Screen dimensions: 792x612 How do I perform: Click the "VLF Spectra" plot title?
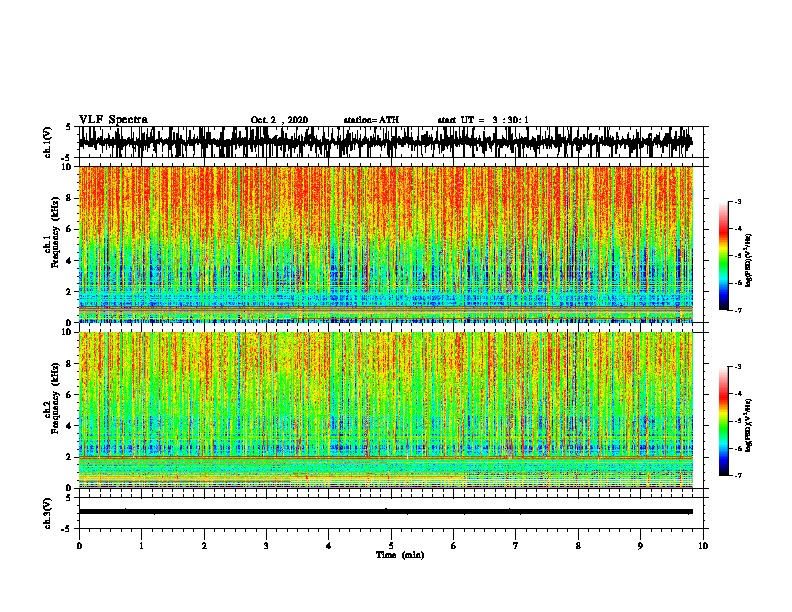point(113,120)
